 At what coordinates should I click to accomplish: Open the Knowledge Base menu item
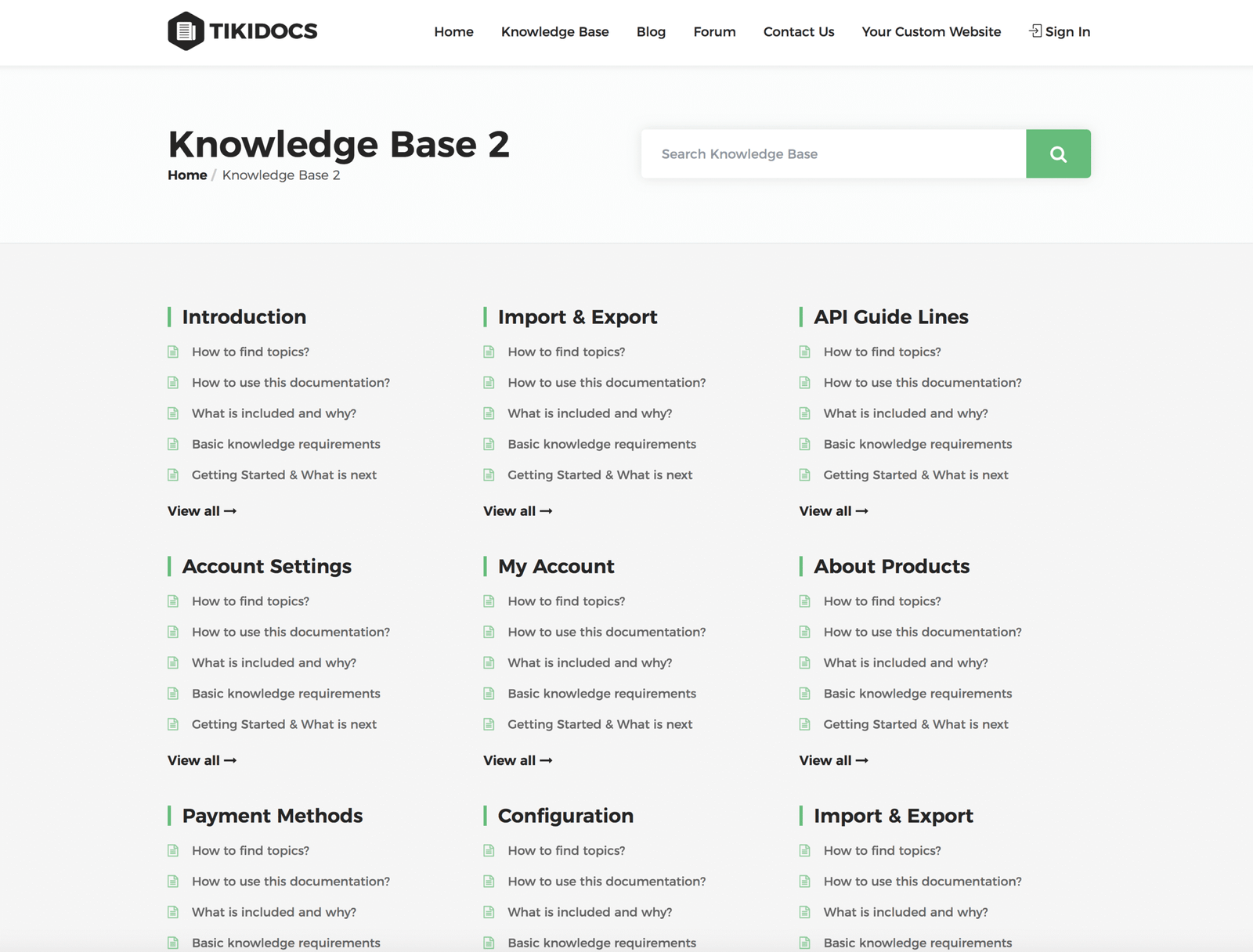click(x=554, y=32)
